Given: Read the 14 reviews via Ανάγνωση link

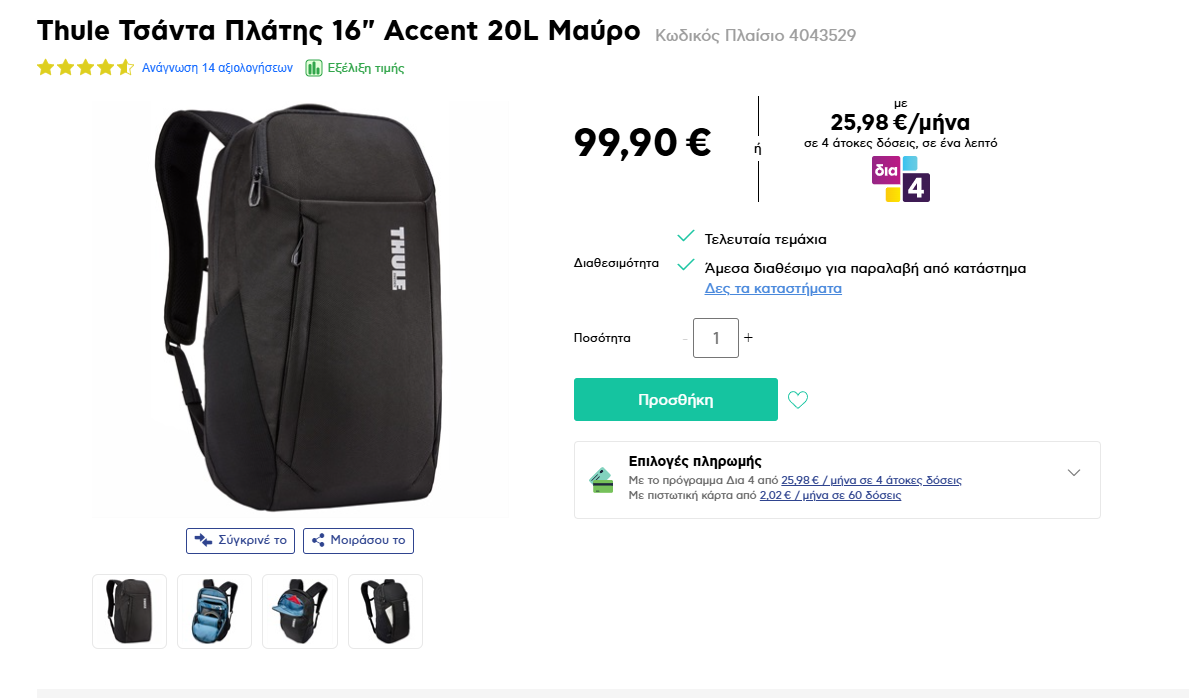Looking at the screenshot, I should click(x=217, y=68).
